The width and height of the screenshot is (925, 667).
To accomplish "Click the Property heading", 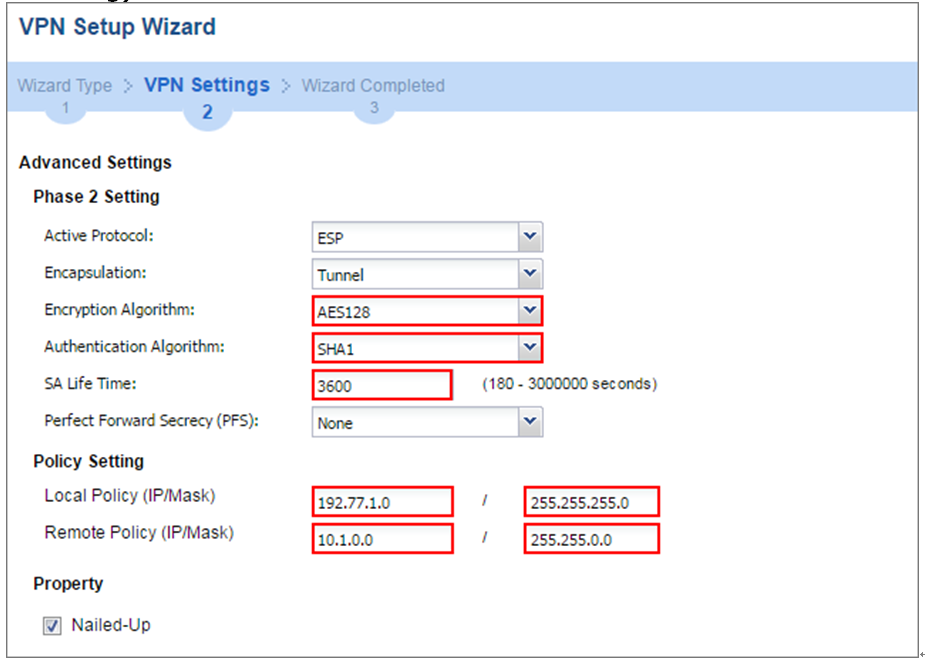I will click(68, 583).
